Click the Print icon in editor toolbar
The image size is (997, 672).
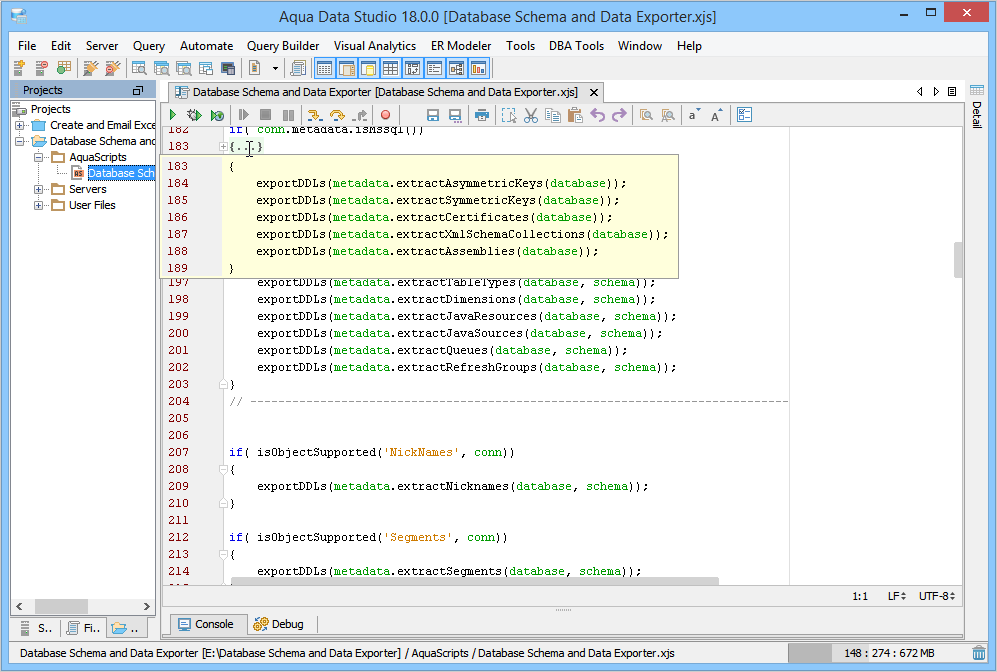click(482, 115)
